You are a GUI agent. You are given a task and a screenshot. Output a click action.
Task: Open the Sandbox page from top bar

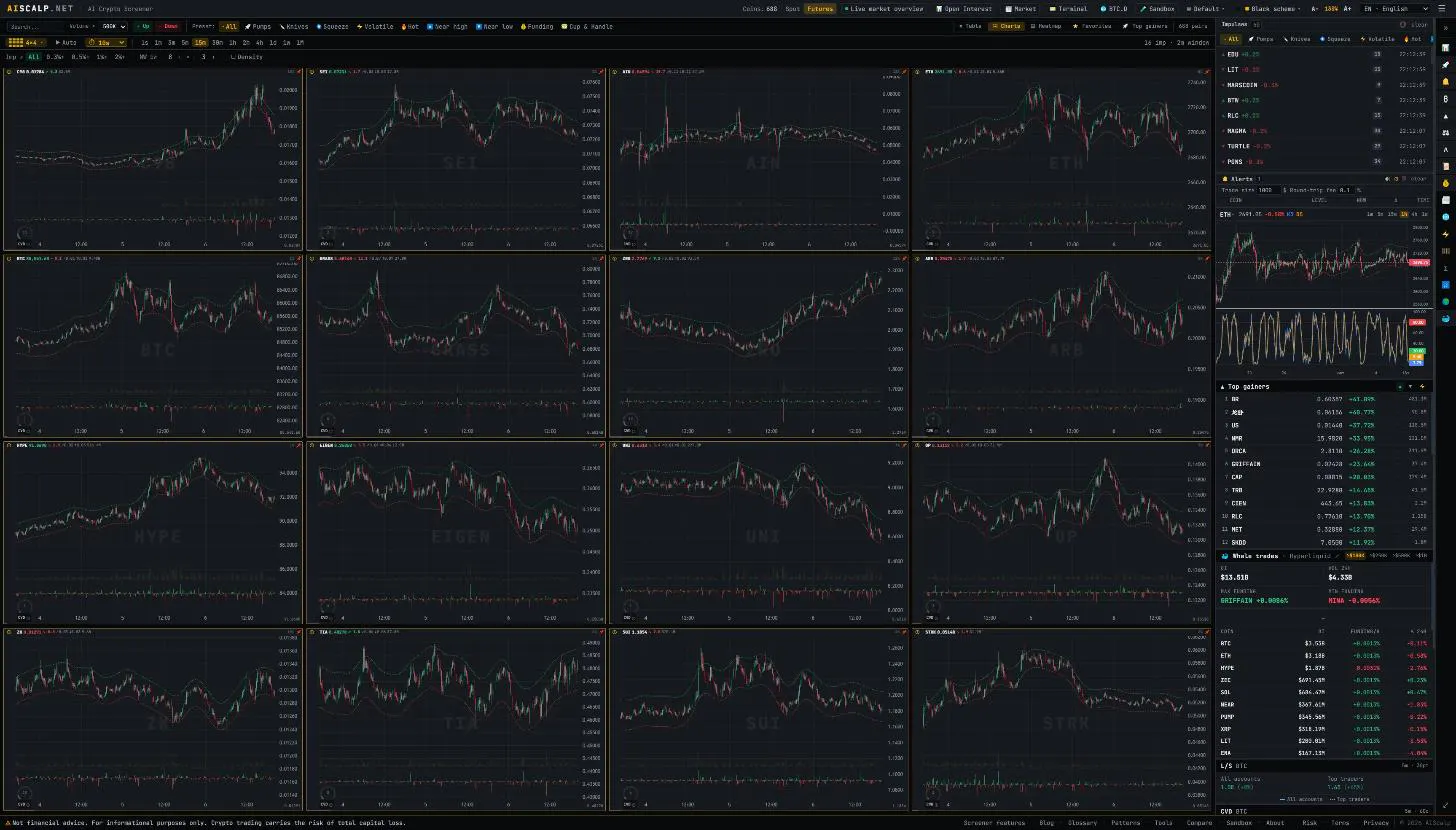click(x=1158, y=8)
